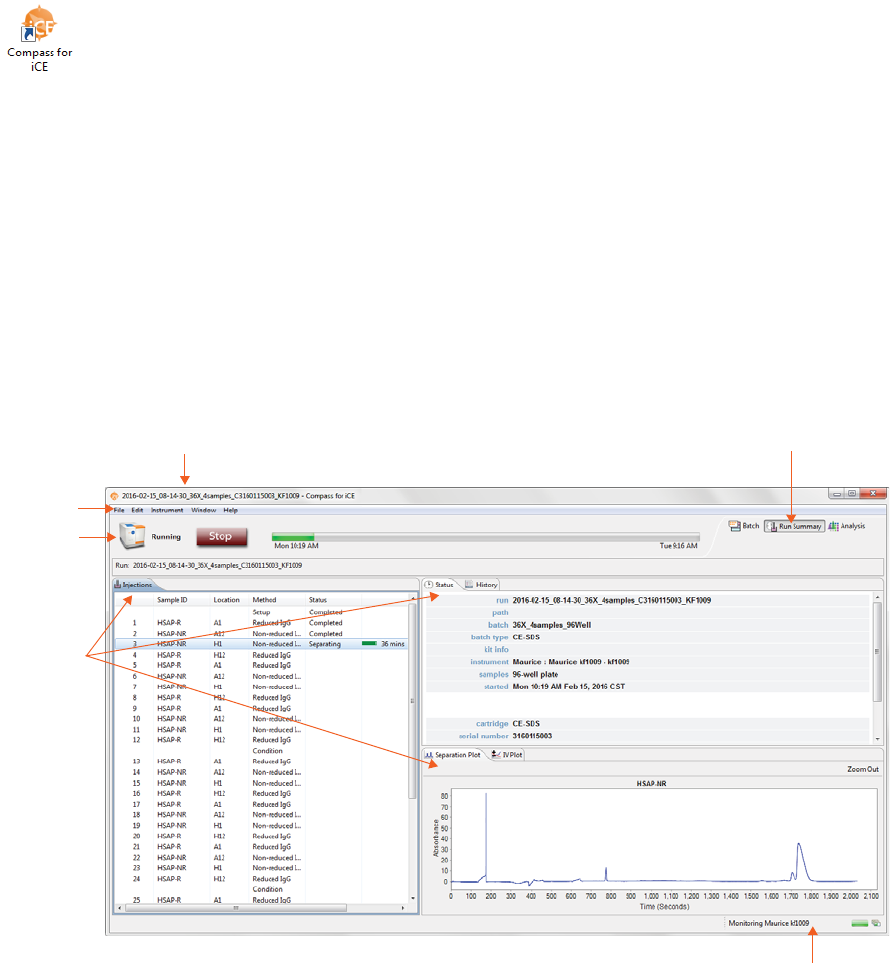
Task: Click the Compass for iCE title bar icon
Action: [114, 496]
